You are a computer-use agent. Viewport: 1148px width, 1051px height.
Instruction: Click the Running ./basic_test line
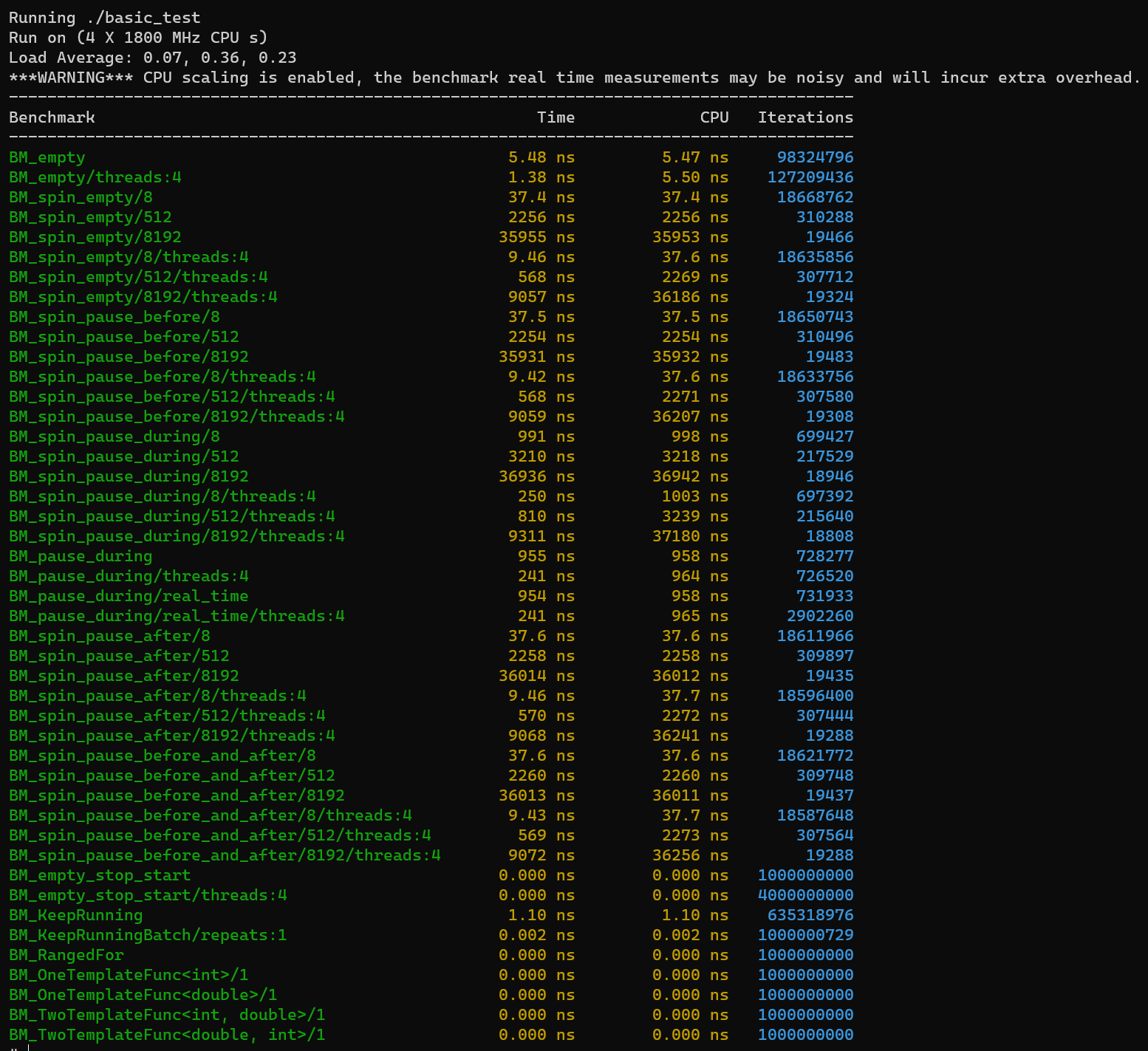105,18
